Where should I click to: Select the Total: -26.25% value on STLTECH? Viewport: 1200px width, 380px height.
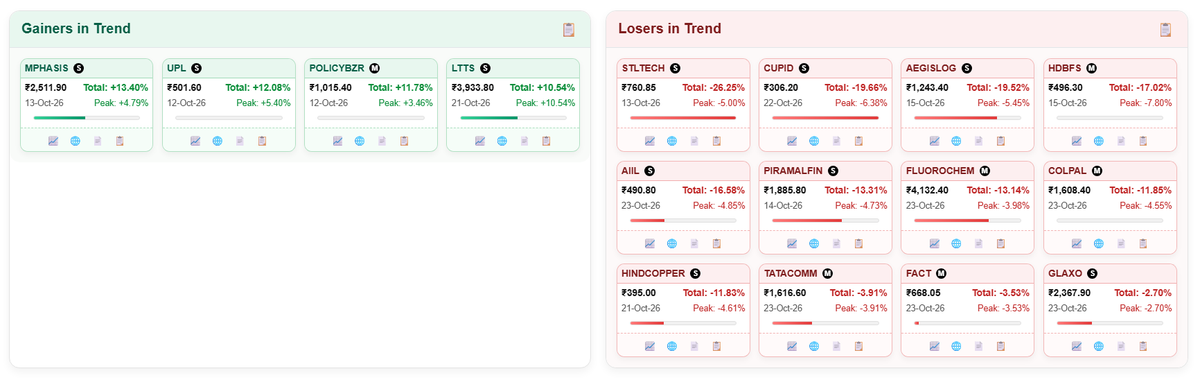714,88
